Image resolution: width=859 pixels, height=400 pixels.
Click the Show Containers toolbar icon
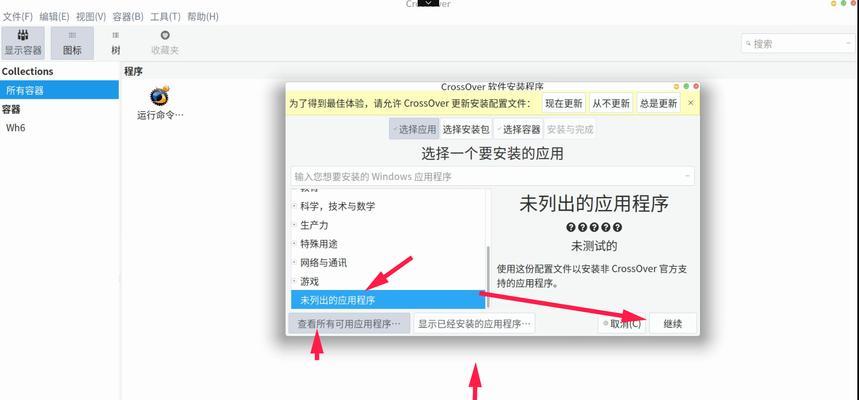click(23, 43)
